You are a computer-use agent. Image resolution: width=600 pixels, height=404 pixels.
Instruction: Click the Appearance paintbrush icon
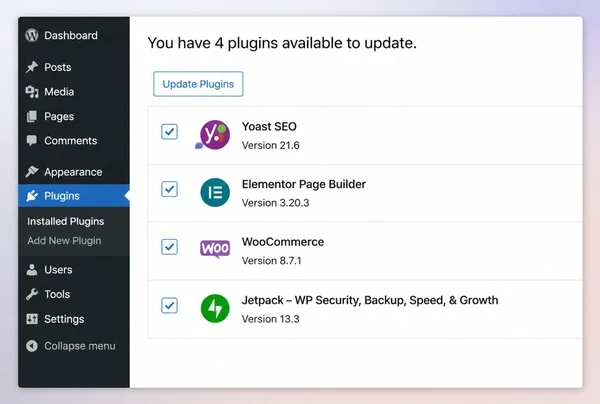(x=32, y=172)
